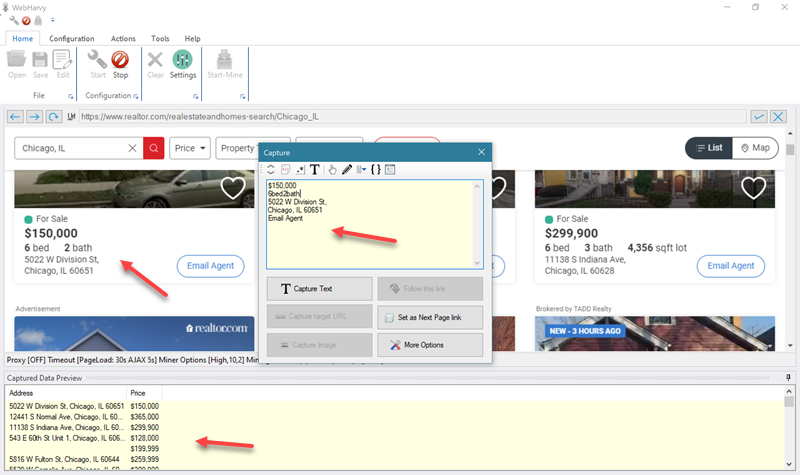Open the Actions ribbon tab
800x475 pixels.
pos(123,38)
